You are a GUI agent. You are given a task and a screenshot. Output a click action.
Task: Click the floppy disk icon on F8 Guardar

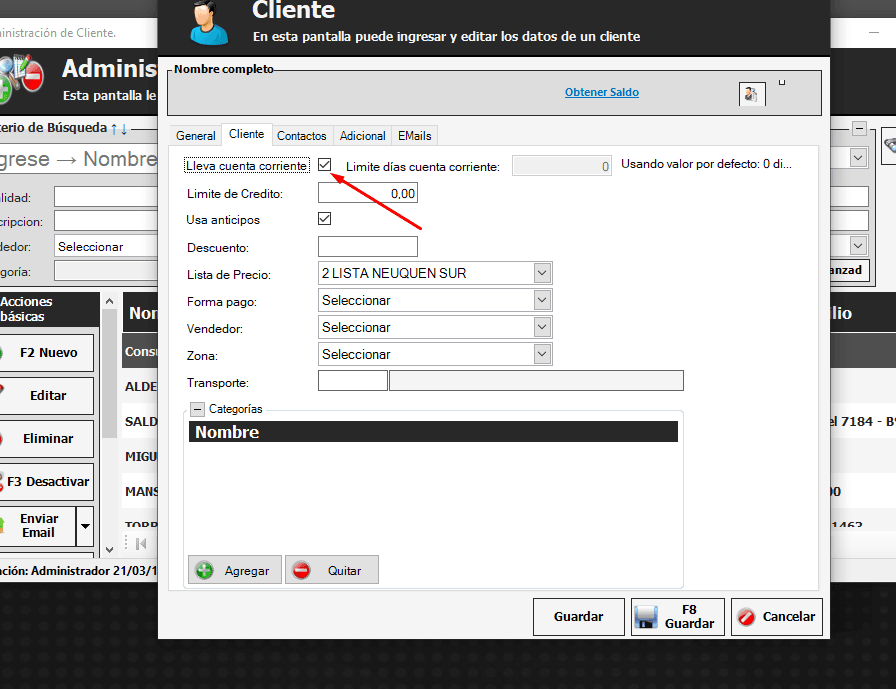tap(646, 617)
